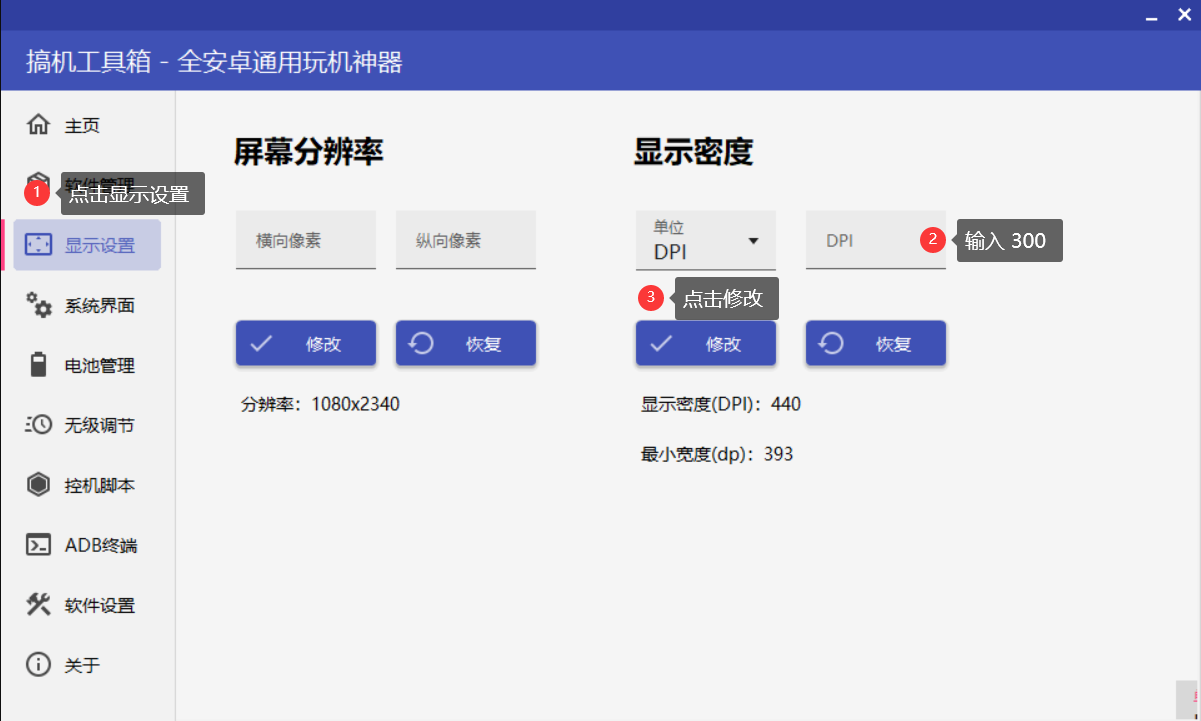
Task: Close the 搞机工具箱 window
Action: click(x=1184, y=16)
